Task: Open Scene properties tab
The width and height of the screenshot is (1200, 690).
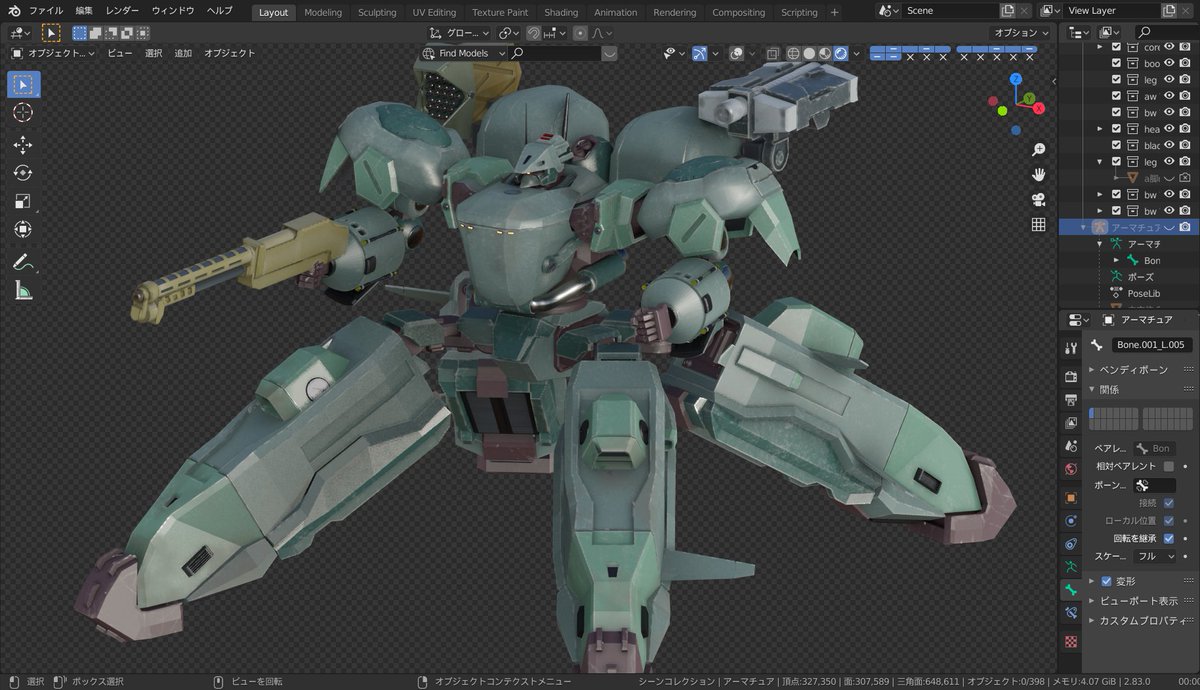Action: coord(1071,446)
